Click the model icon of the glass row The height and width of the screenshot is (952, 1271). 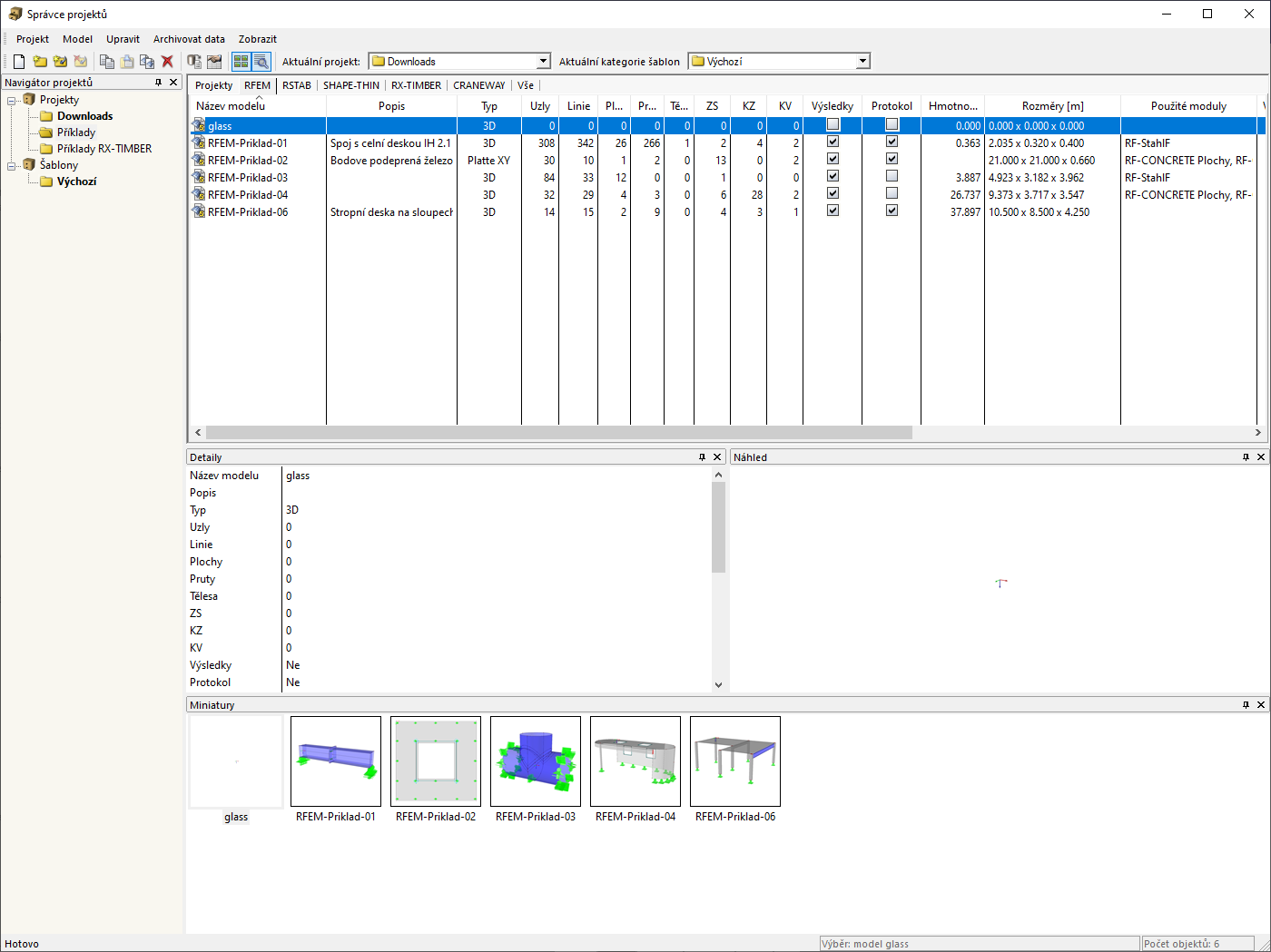[199, 125]
